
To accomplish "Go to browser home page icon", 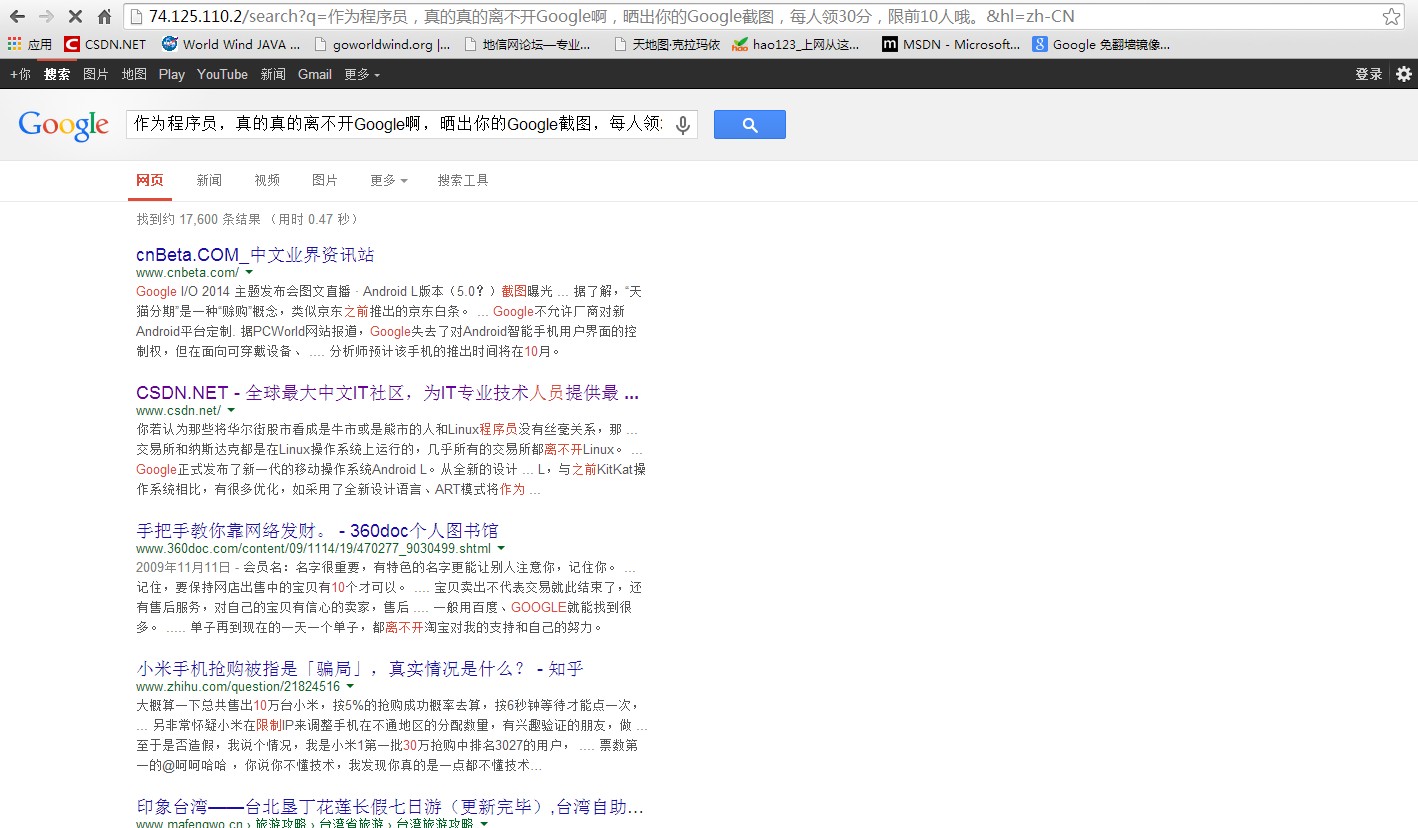I will (x=104, y=17).
